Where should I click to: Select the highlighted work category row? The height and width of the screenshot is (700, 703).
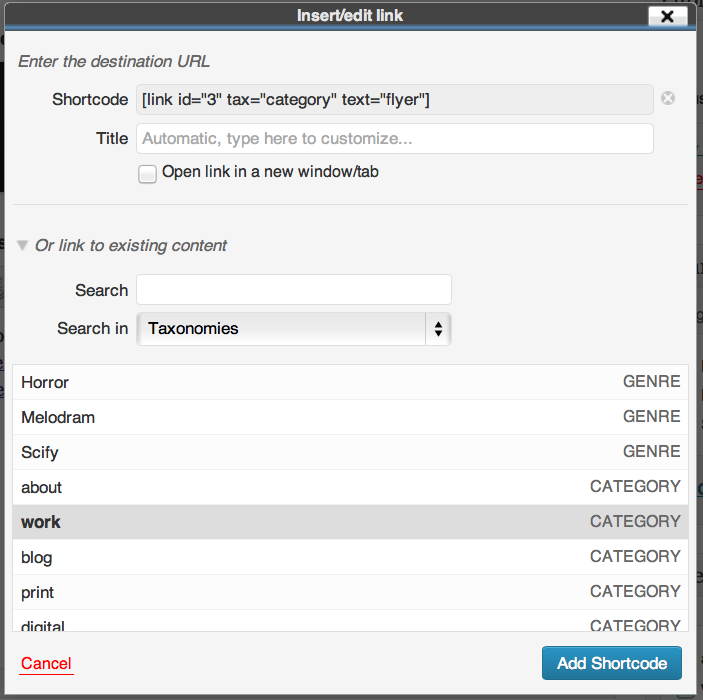[350, 522]
